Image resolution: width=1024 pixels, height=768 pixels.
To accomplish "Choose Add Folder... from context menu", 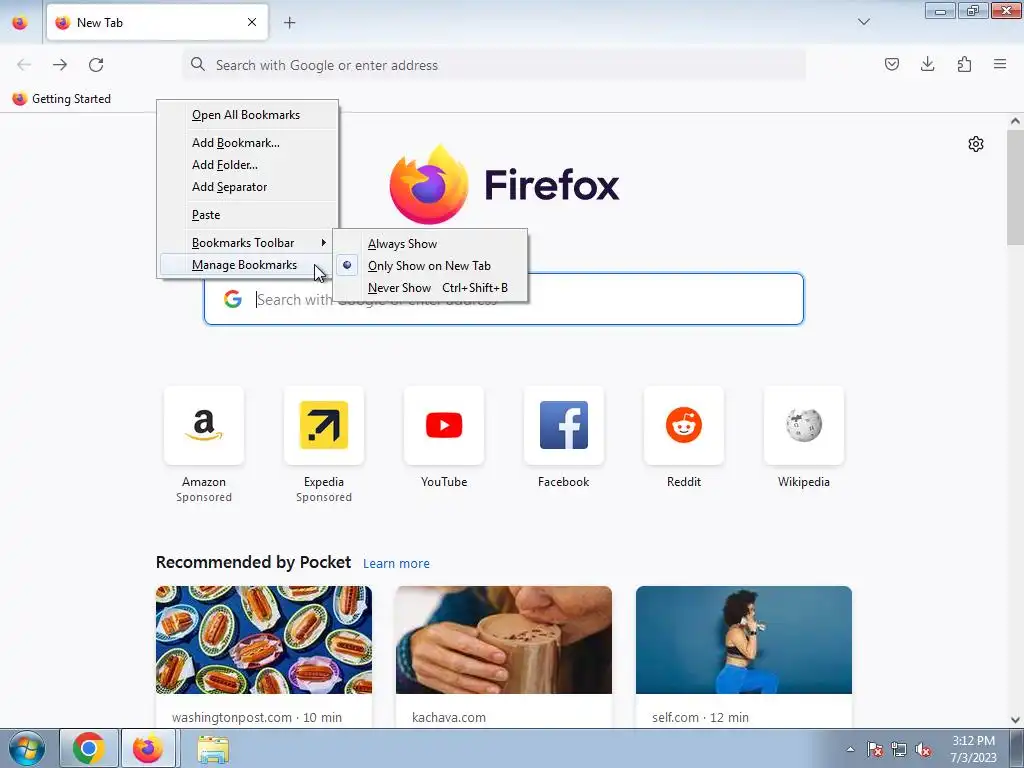I will pyautogui.click(x=248, y=165).
